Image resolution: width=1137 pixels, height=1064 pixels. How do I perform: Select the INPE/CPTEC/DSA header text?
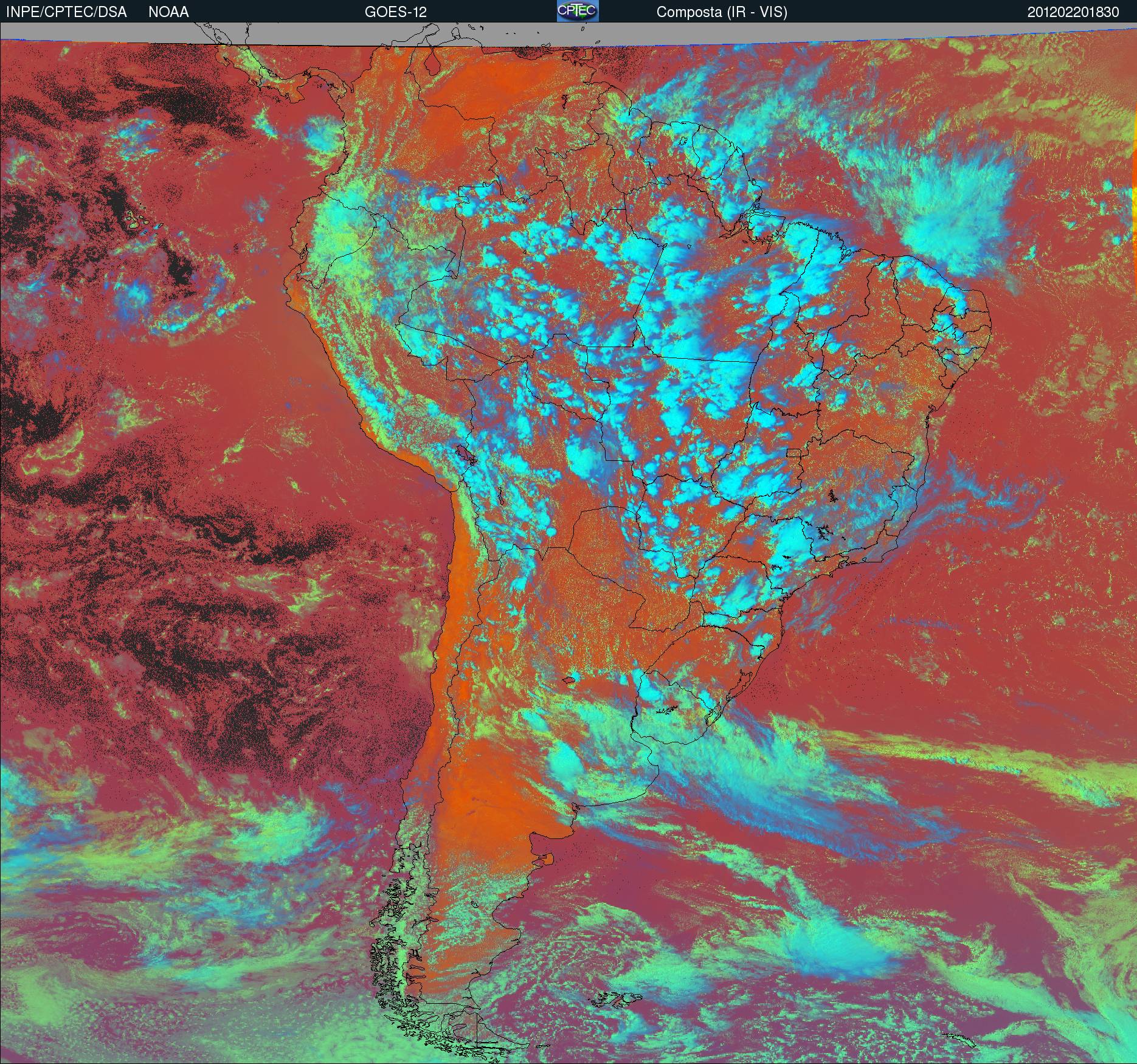pos(66,12)
